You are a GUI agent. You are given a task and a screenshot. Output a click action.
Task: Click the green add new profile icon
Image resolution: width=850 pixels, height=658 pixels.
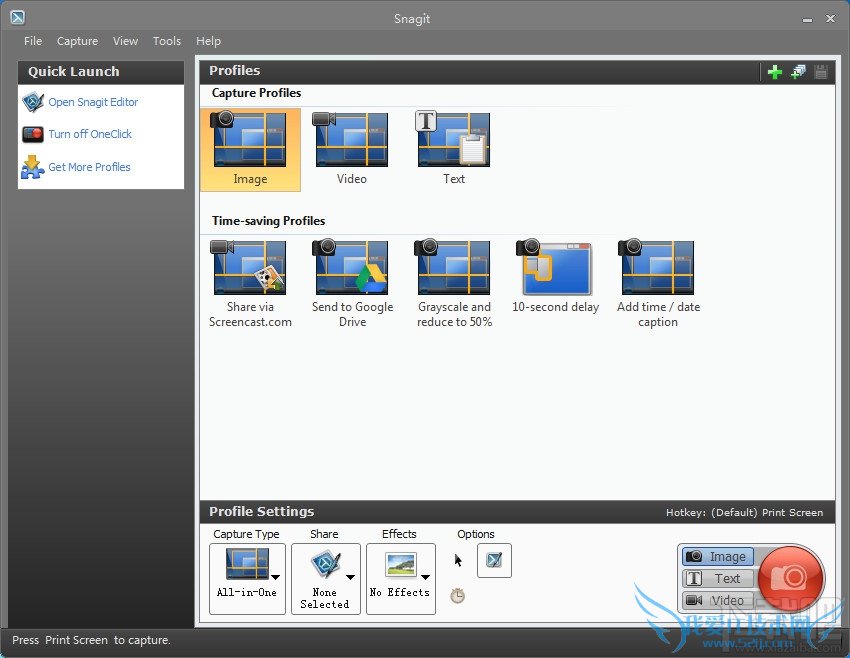(775, 71)
